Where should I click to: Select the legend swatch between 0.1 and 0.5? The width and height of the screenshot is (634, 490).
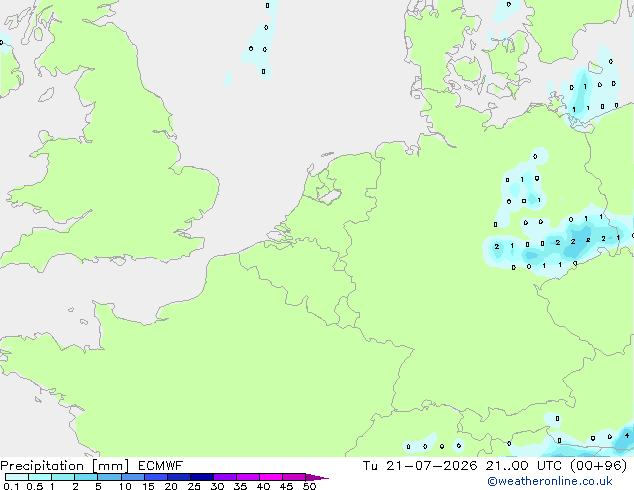point(17,477)
